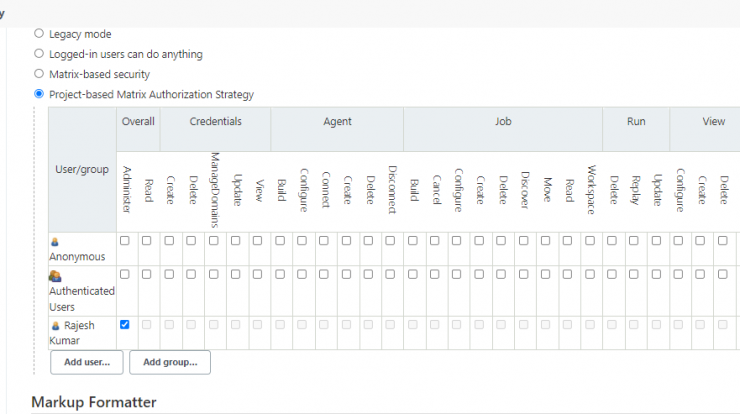Screen dimensions: 740x414
Task: Click the Rajesh Kumar user icon
Action: click(56, 326)
